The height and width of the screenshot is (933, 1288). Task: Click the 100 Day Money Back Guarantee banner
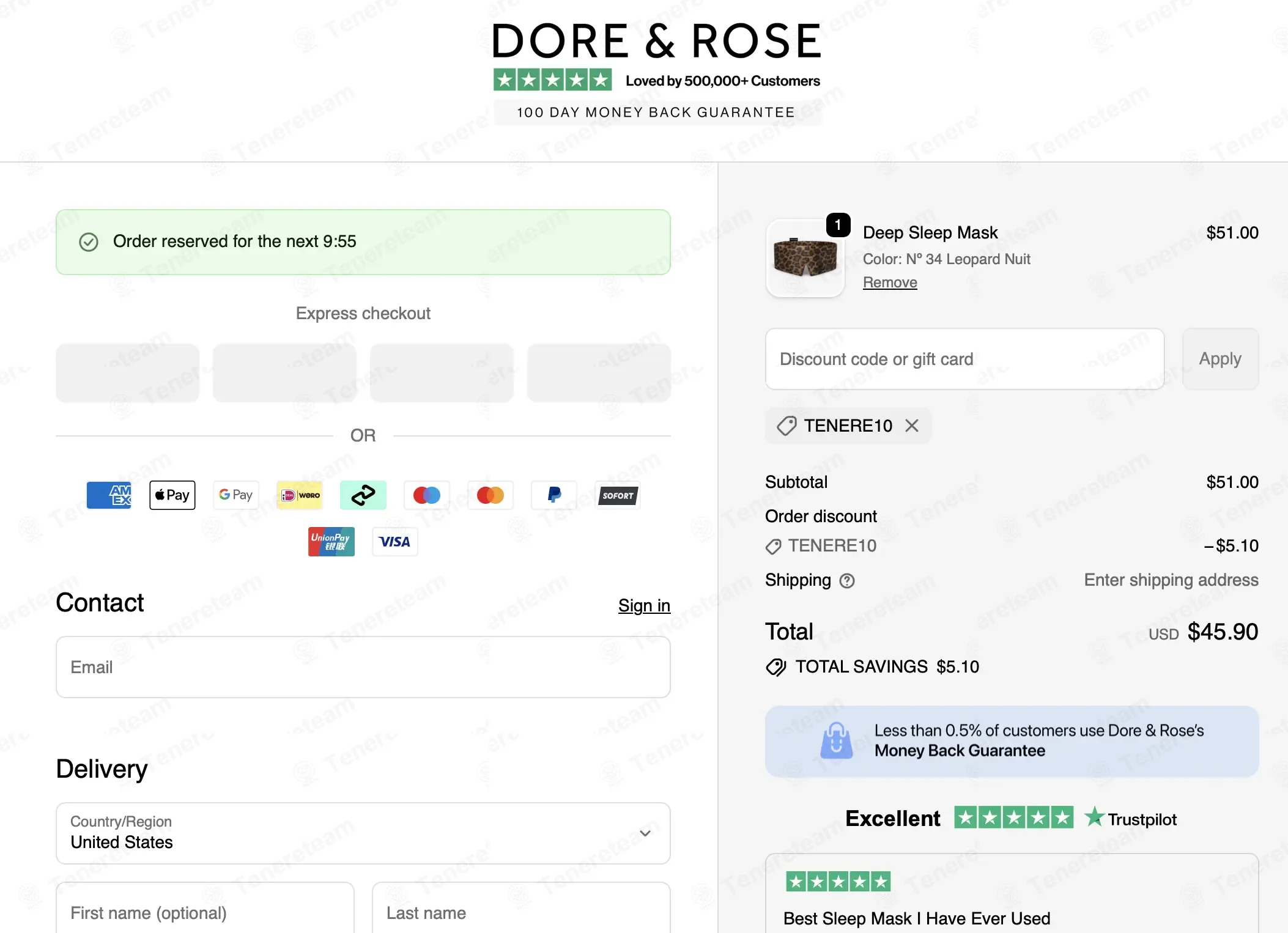click(657, 112)
